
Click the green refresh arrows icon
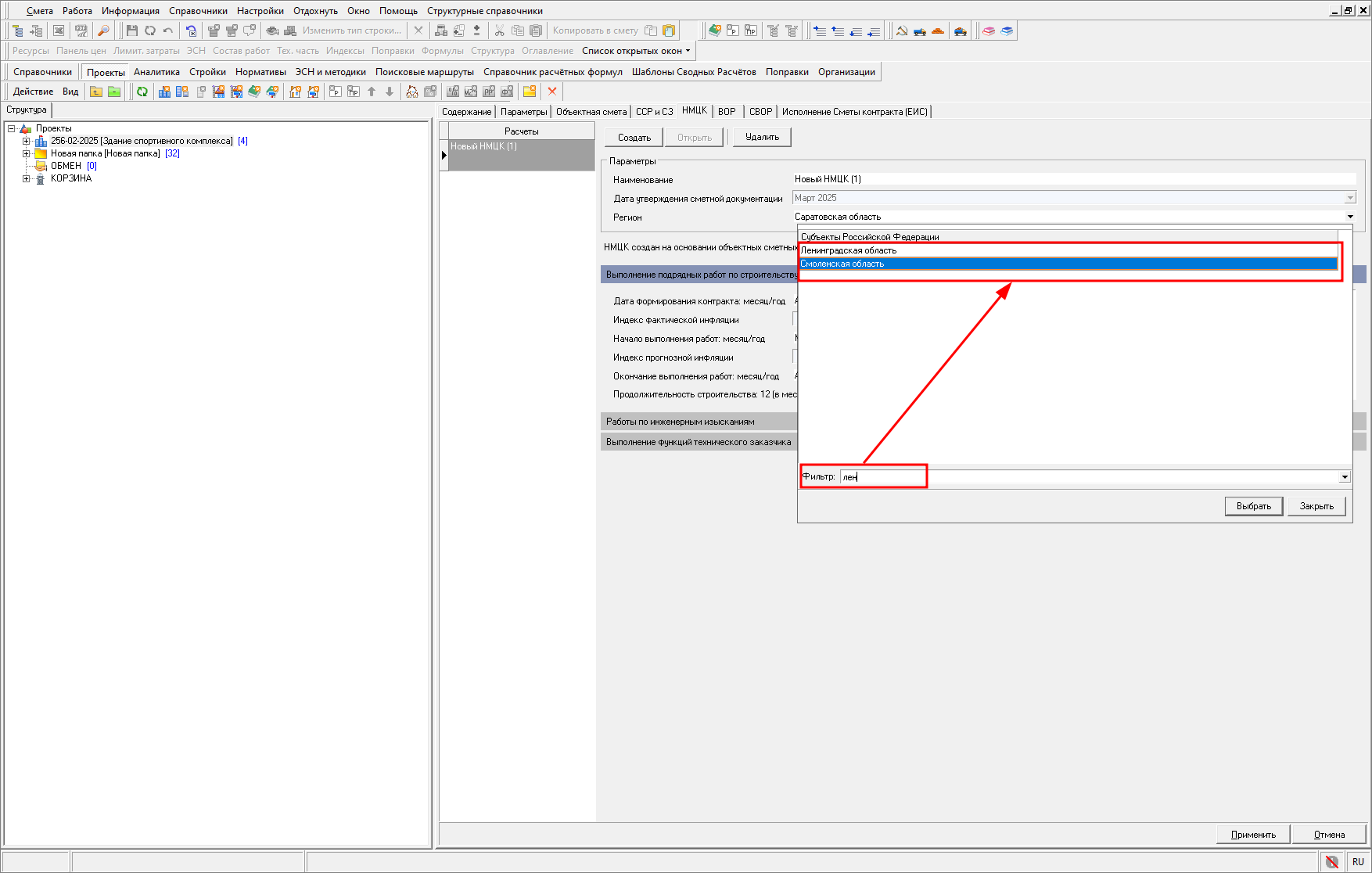(142, 92)
